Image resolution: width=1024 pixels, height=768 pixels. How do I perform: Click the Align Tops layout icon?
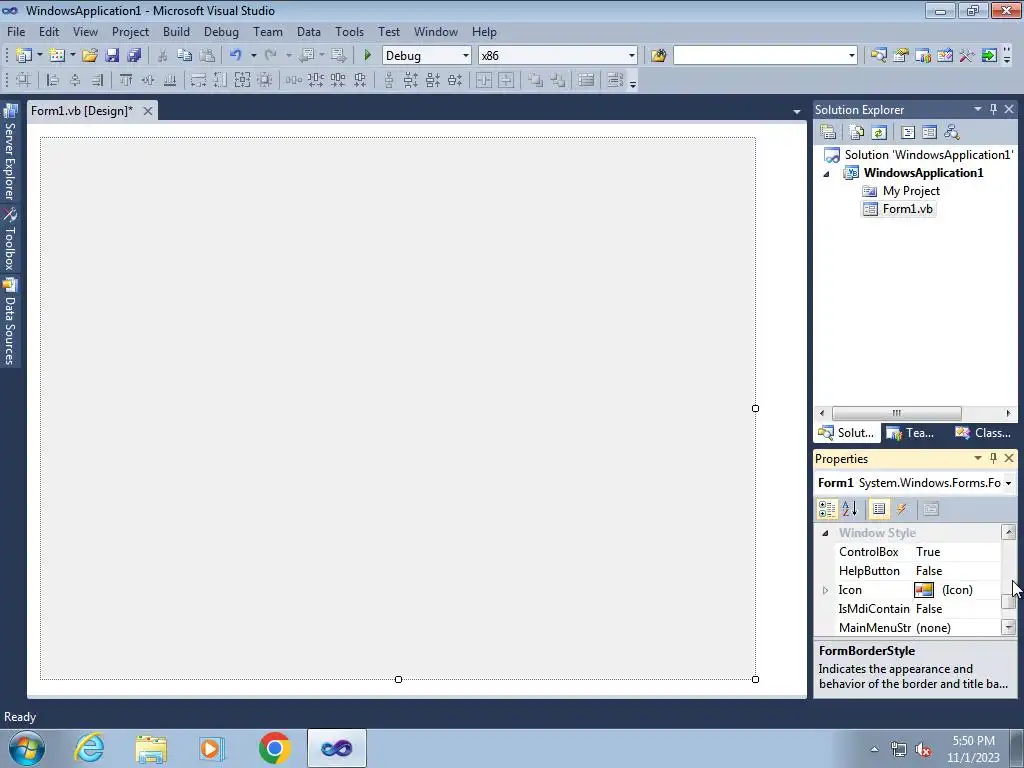tap(125, 80)
